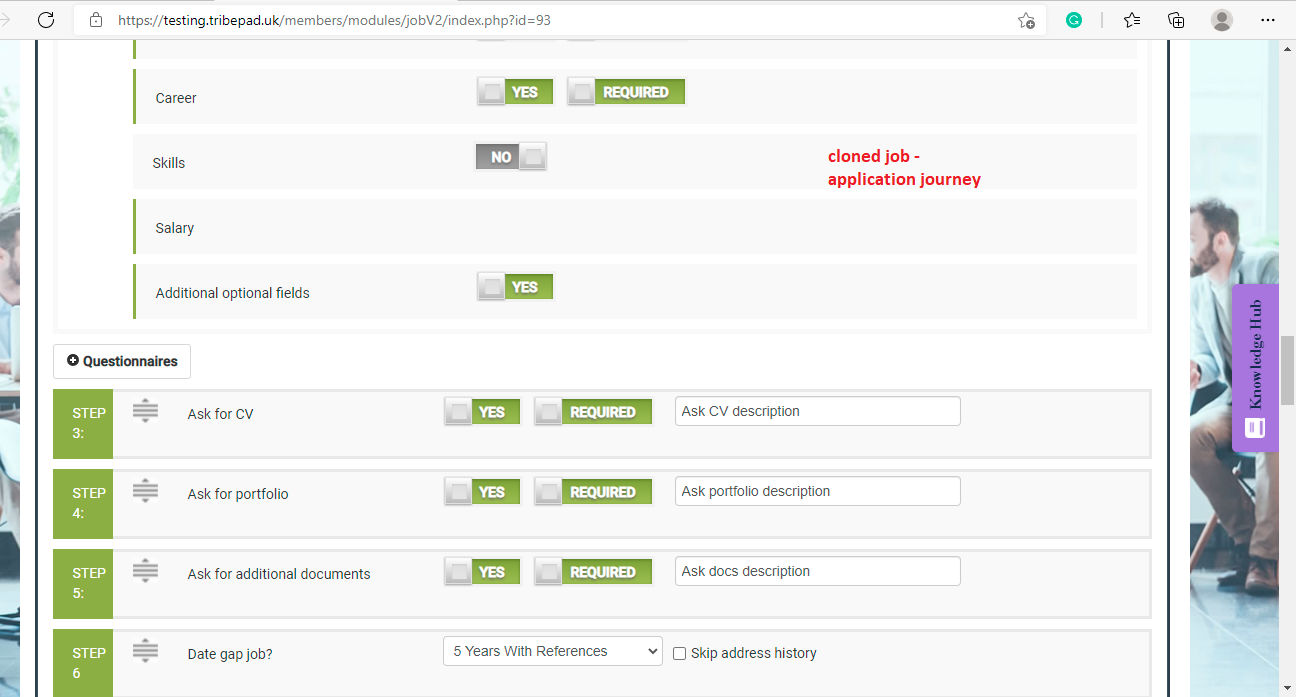Screen dimensions: 1310x697
Task: Click drag handle icon for Ask for portfolio
Action: 146,491
